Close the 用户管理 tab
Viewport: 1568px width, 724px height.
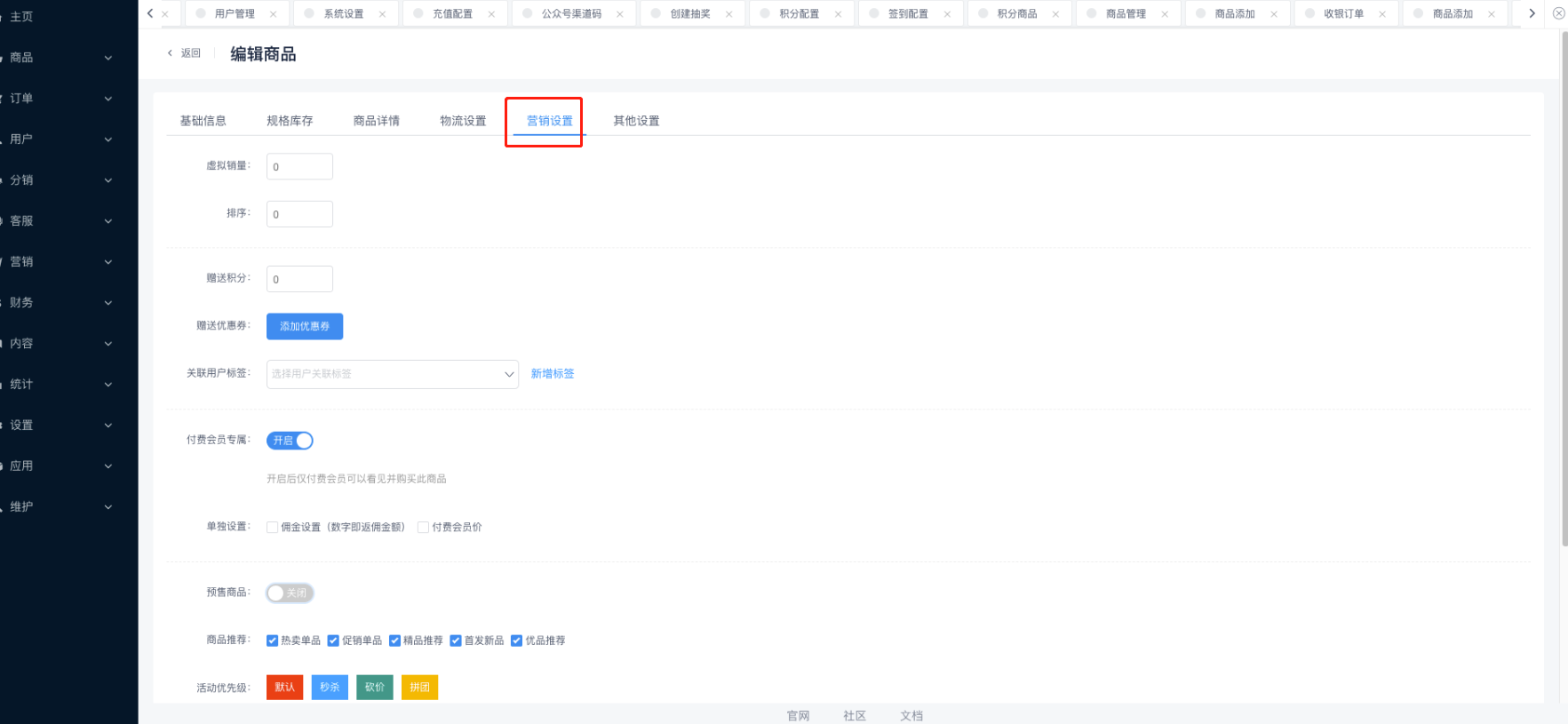click(x=273, y=14)
